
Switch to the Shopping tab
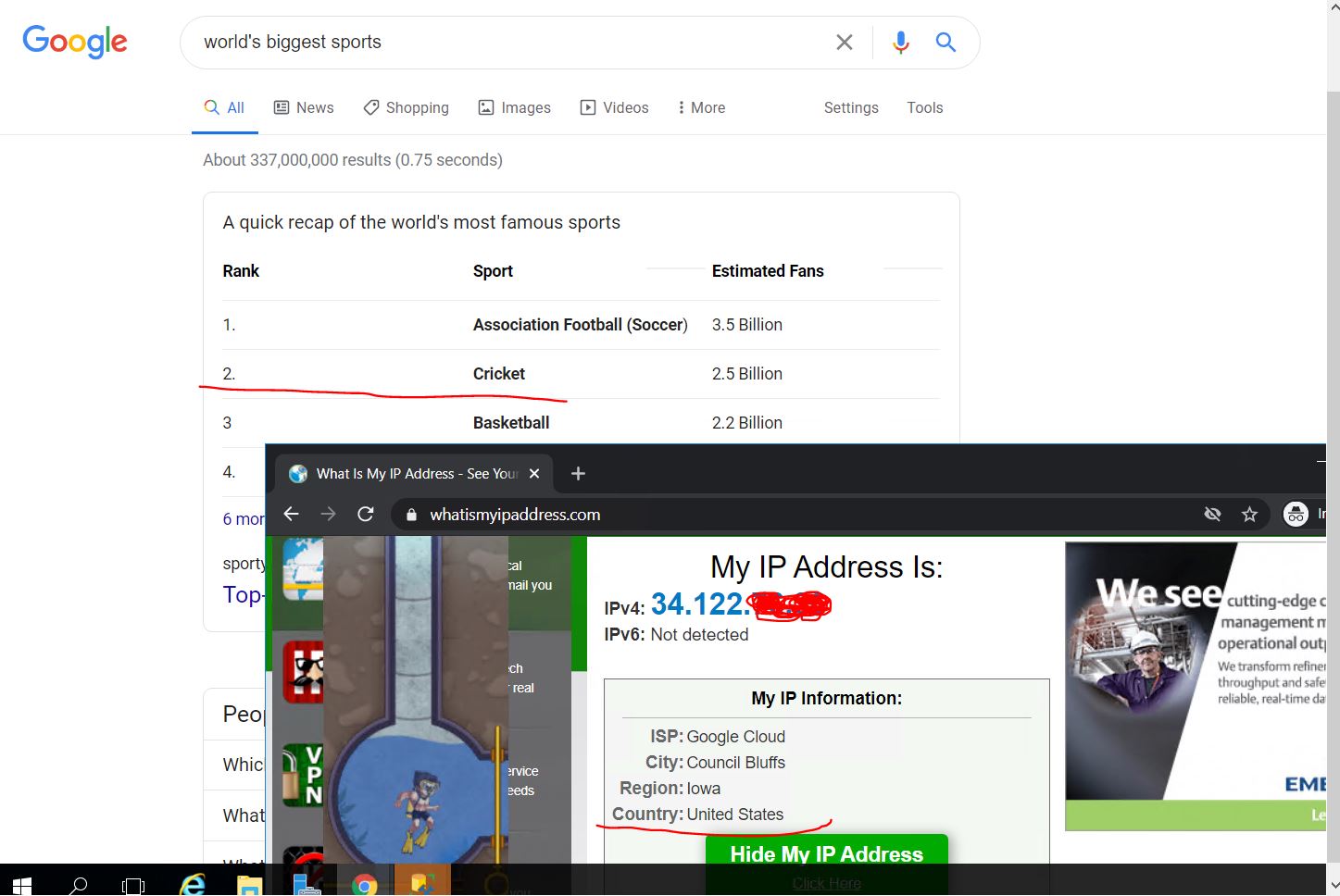407,107
